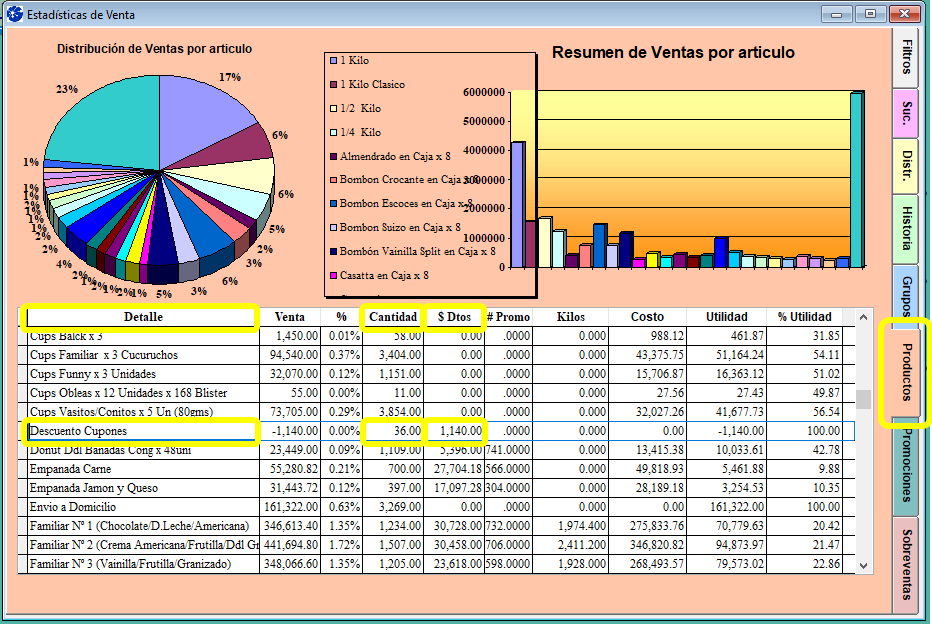Click the Envio a Domicilio row
The height and width of the screenshot is (624, 932).
(x=139, y=507)
